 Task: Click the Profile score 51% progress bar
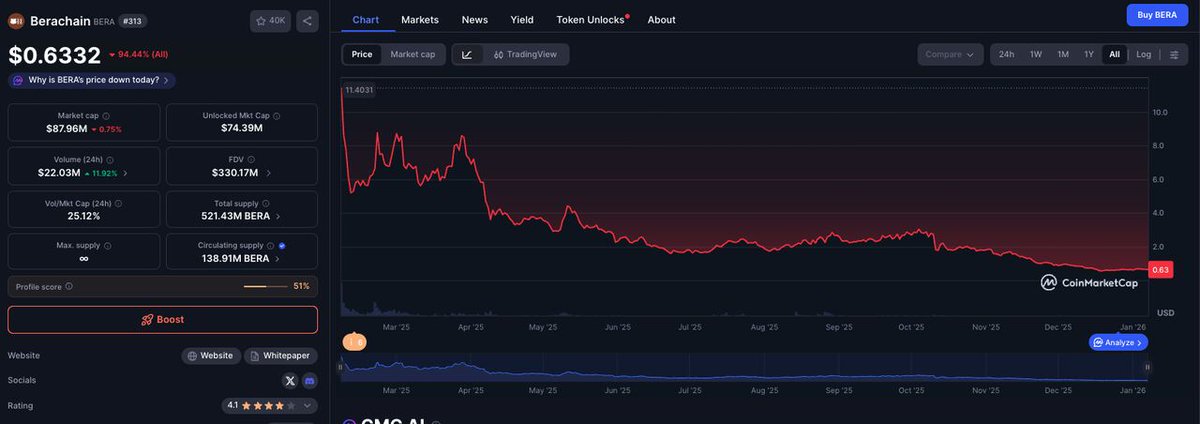(x=265, y=286)
